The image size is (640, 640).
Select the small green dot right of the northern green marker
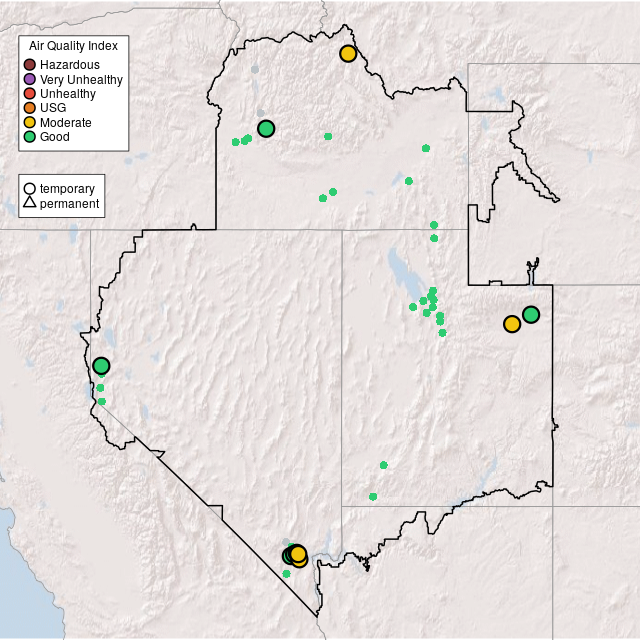click(328, 136)
